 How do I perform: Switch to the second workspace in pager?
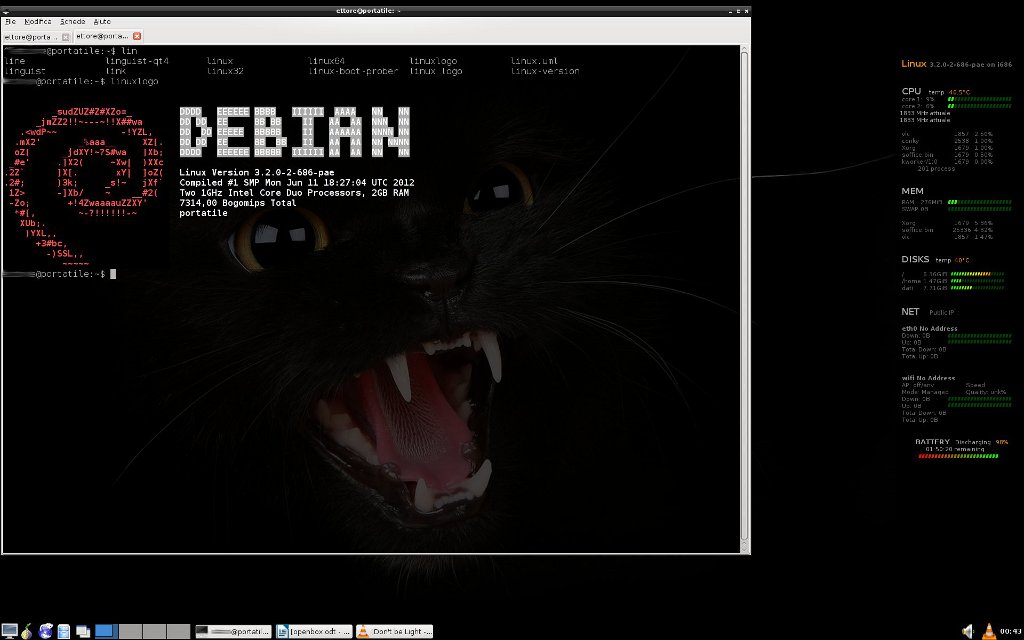[131, 631]
